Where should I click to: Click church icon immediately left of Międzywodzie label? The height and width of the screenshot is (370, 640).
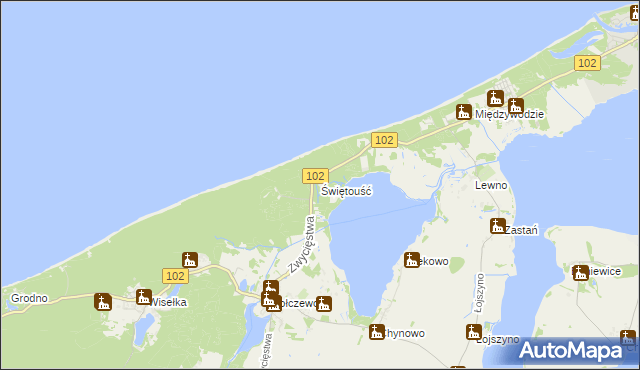[464, 112]
